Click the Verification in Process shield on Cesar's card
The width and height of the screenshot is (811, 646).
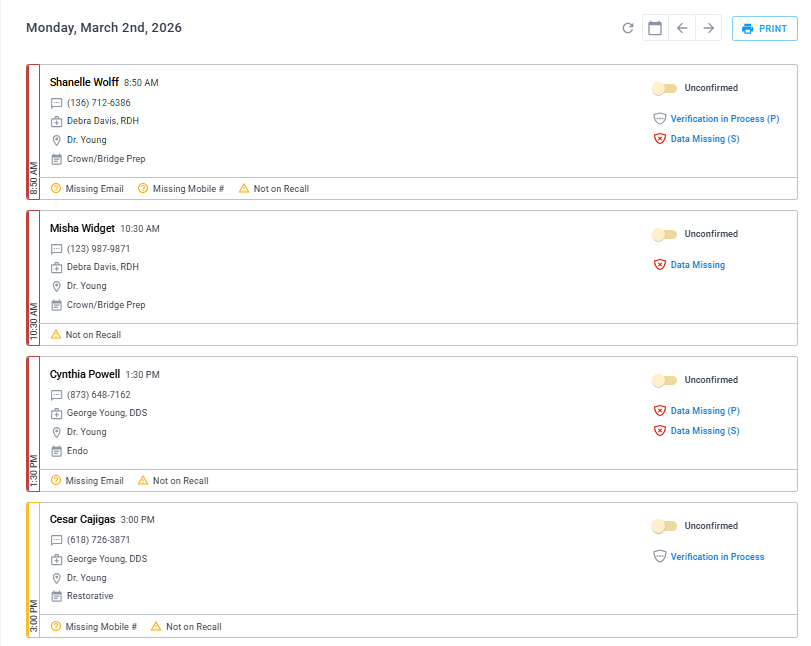point(659,556)
